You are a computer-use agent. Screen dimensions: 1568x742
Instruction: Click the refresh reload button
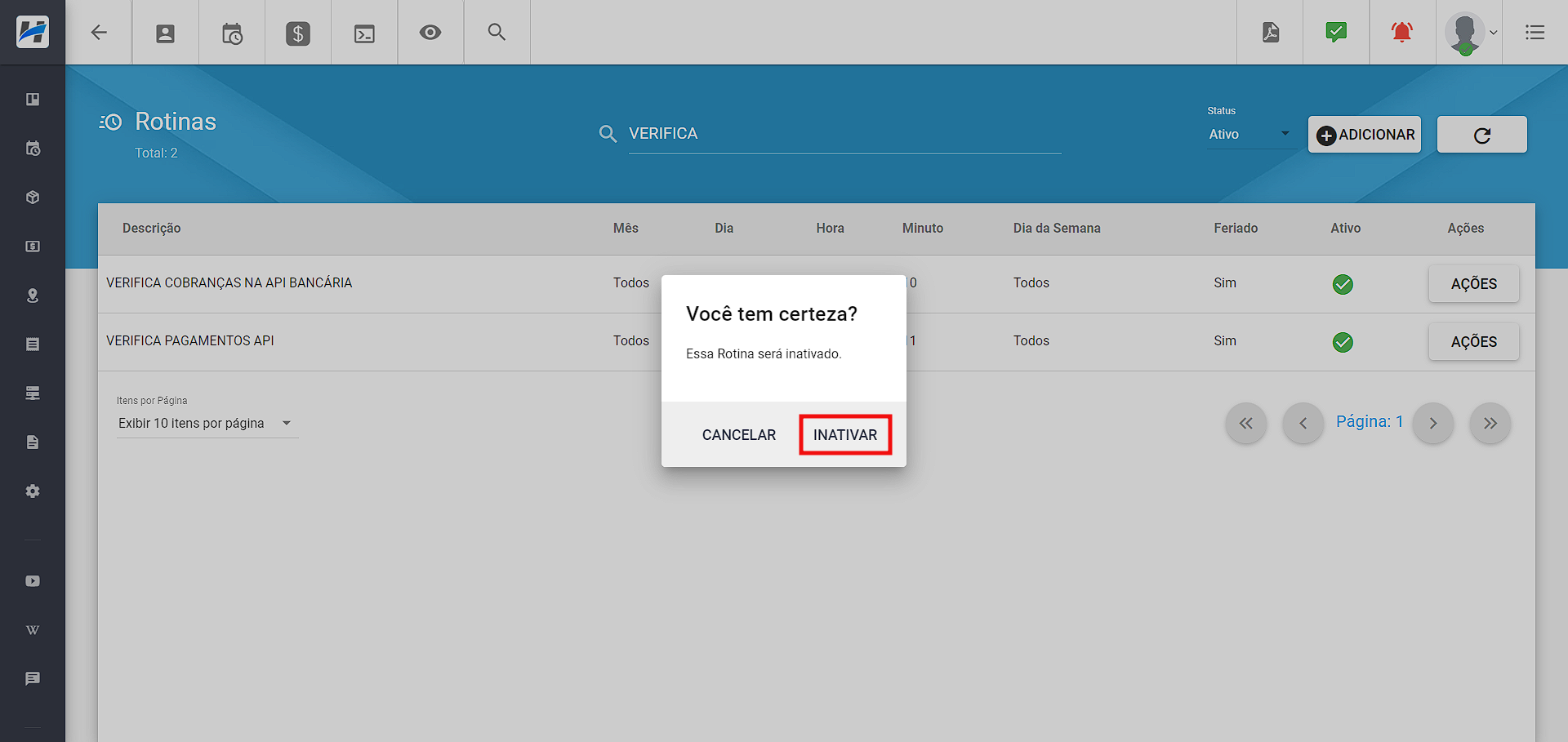1482,135
